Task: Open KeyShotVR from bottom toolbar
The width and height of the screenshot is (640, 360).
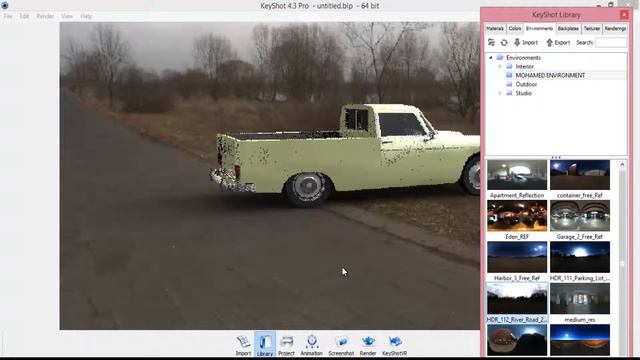Action: click(395, 344)
